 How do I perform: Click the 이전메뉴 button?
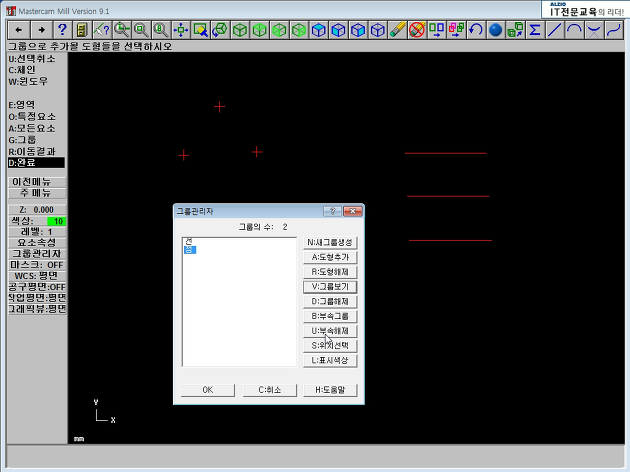click(x=37, y=182)
